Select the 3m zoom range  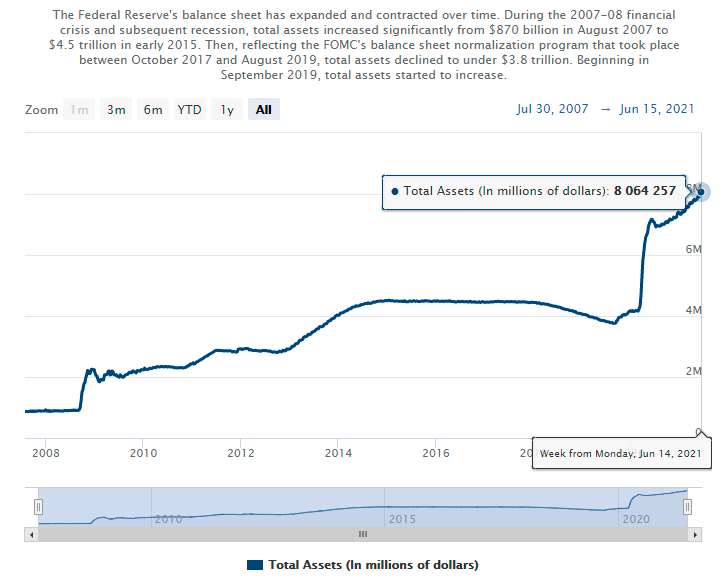(116, 110)
